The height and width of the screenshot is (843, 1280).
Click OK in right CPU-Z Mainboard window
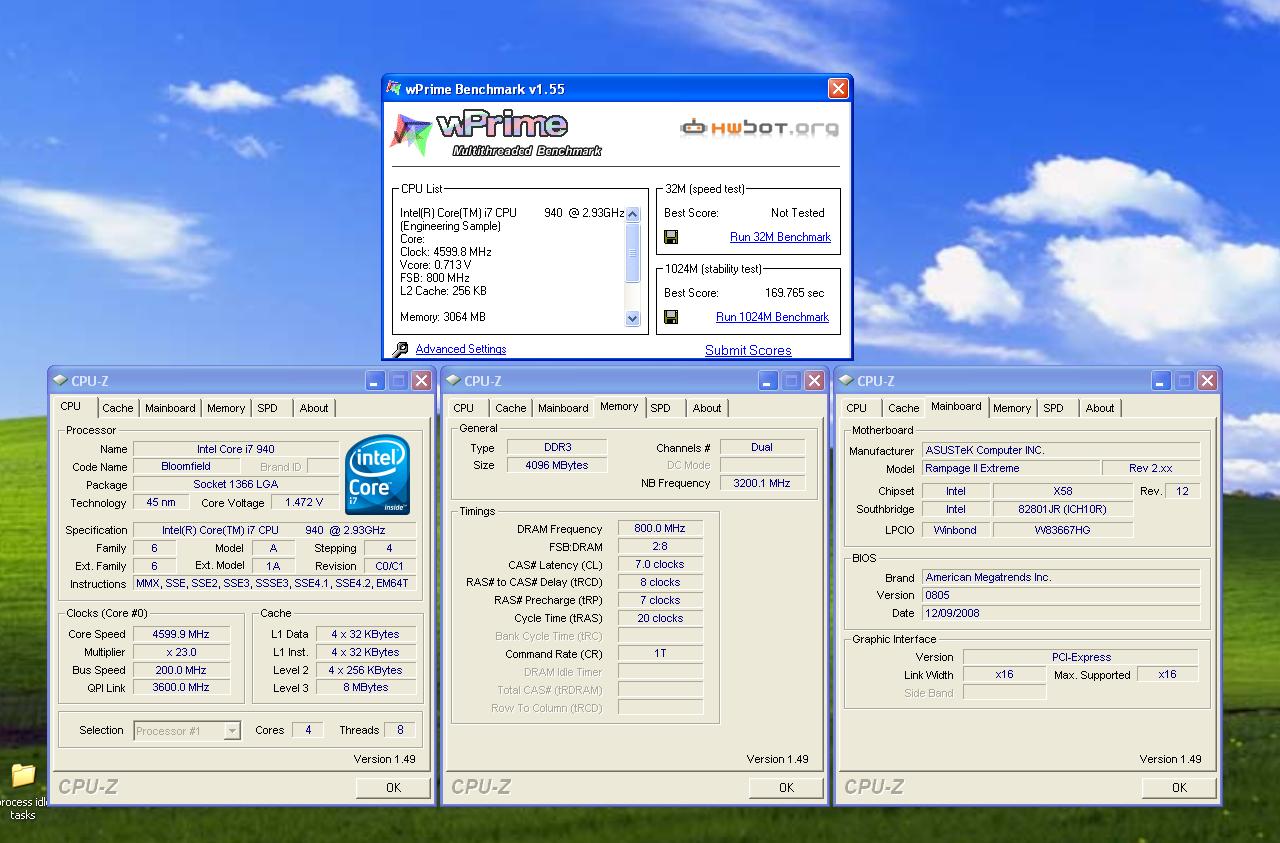click(1179, 787)
